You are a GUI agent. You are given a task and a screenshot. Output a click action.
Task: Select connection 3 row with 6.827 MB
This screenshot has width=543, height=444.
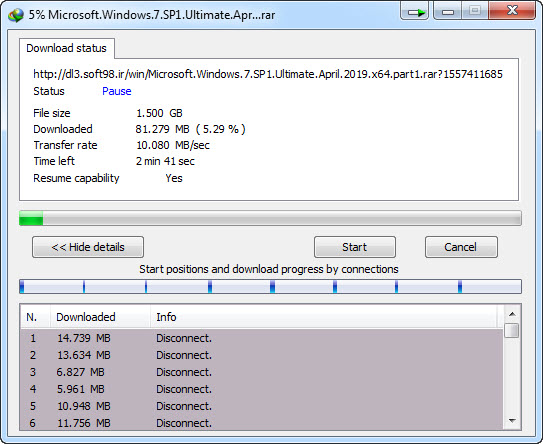[x=261, y=372]
